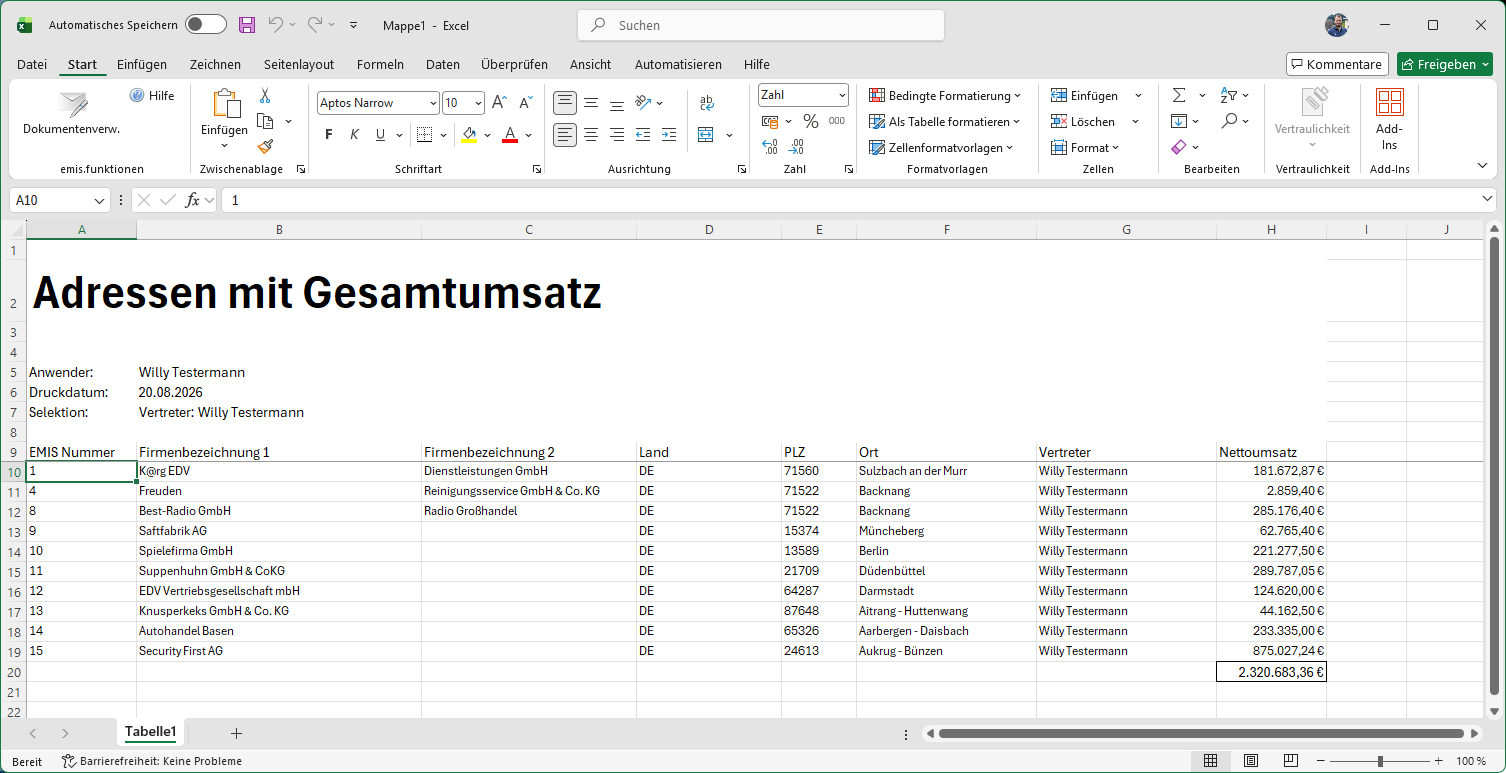Open the Add-Ins gallery
Image resolution: width=1506 pixels, height=773 pixels.
[x=1389, y=119]
